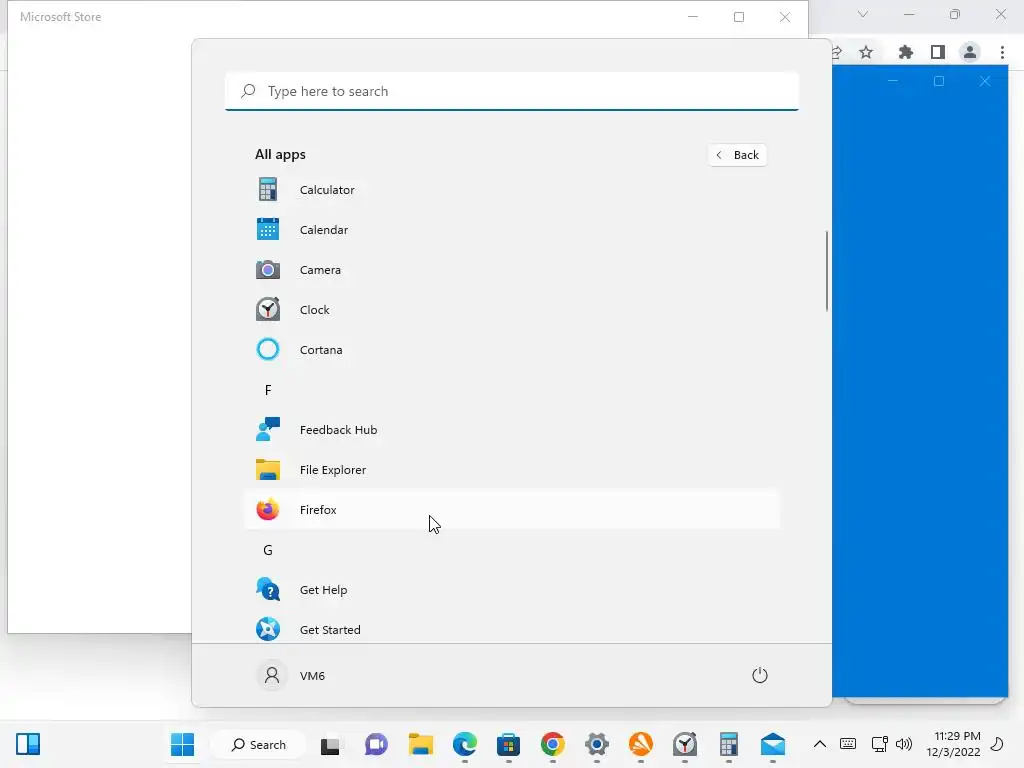Switch to Calculator on the taskbar
1024x768 pixels.
729,744
